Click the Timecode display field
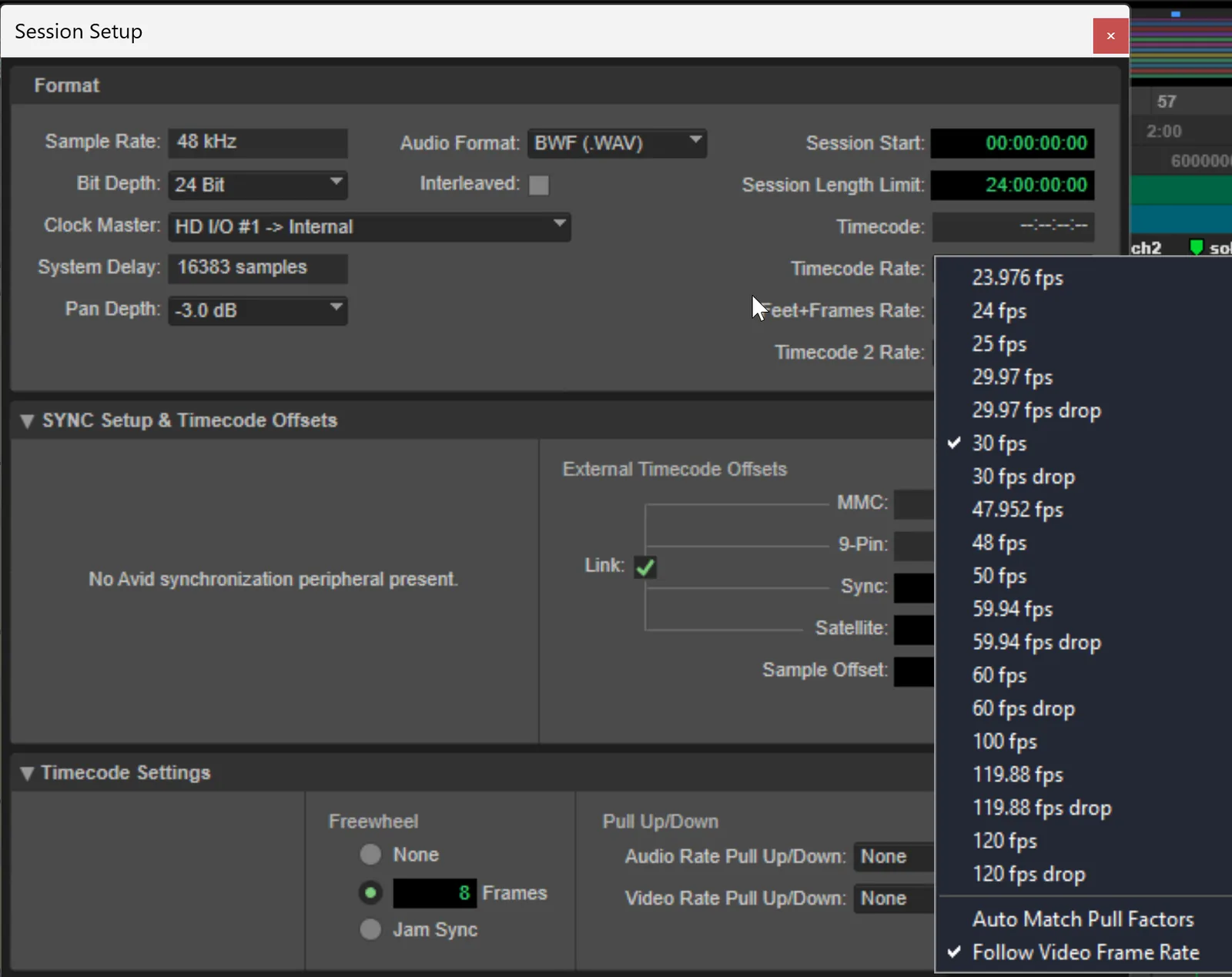The image size is (1232, 977). point(1013,226)
